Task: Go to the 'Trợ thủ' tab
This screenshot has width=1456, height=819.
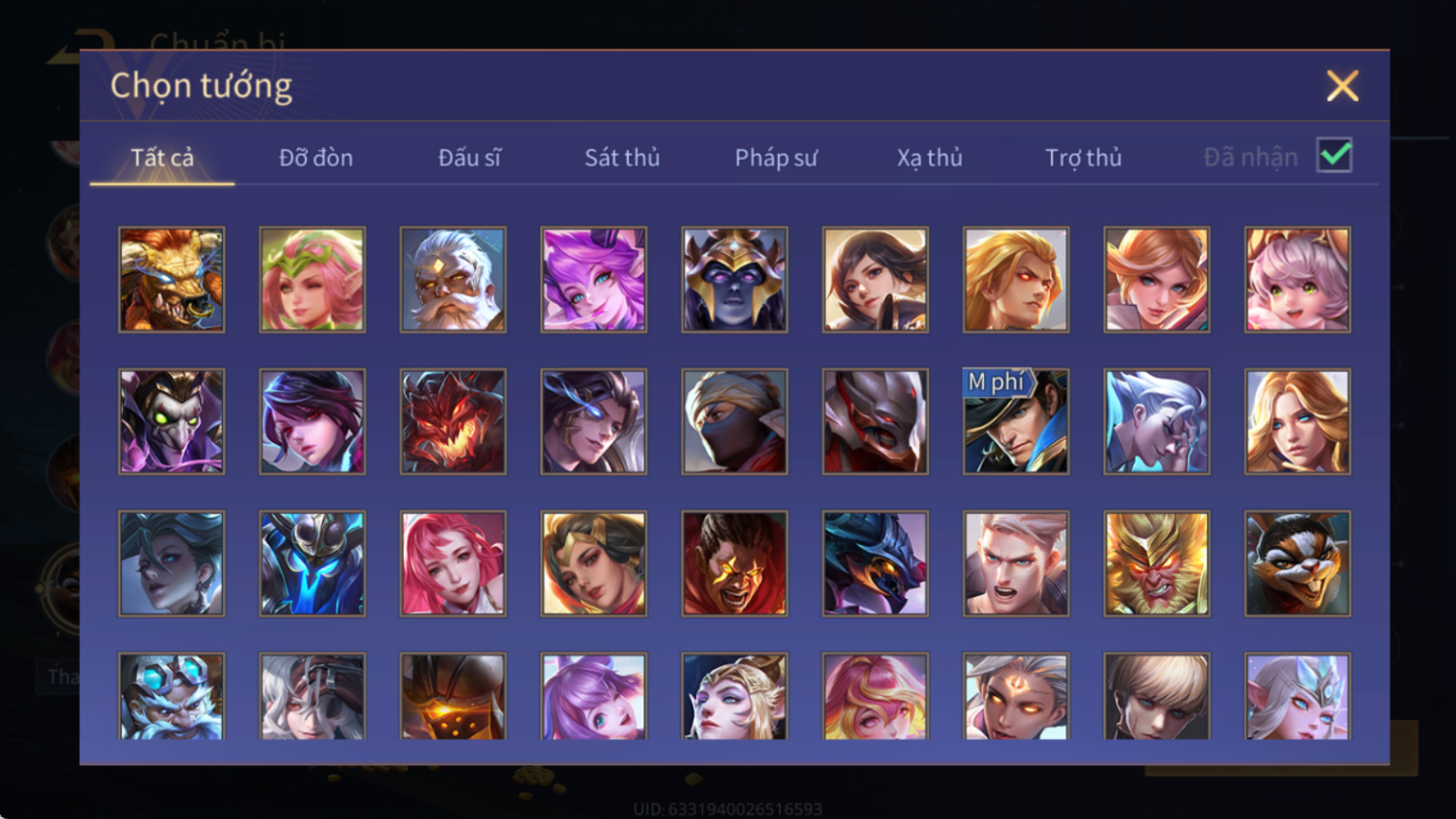Action: 1084,158
